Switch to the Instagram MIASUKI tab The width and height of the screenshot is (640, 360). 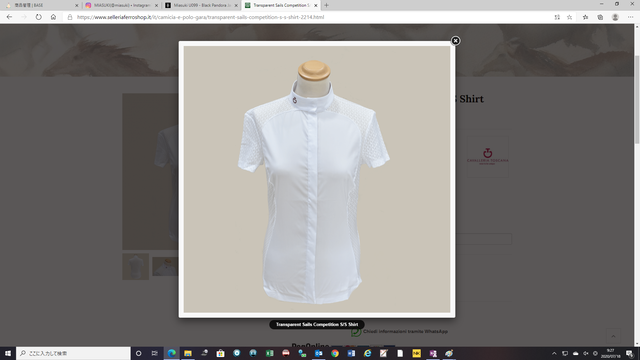point(121,5)
